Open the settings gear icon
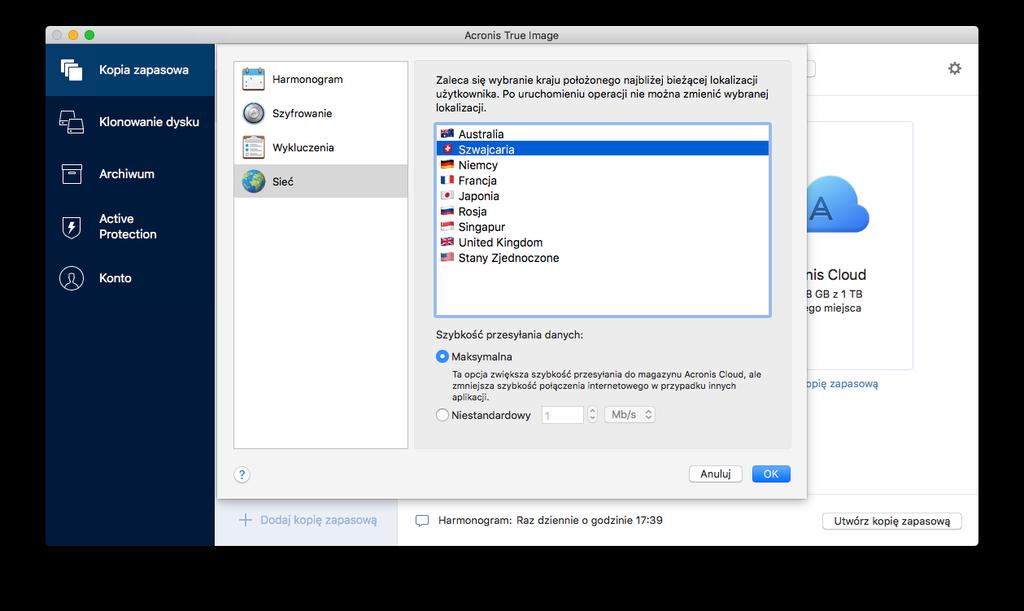This screenshot has height=611, width=1024. [955, 69]
